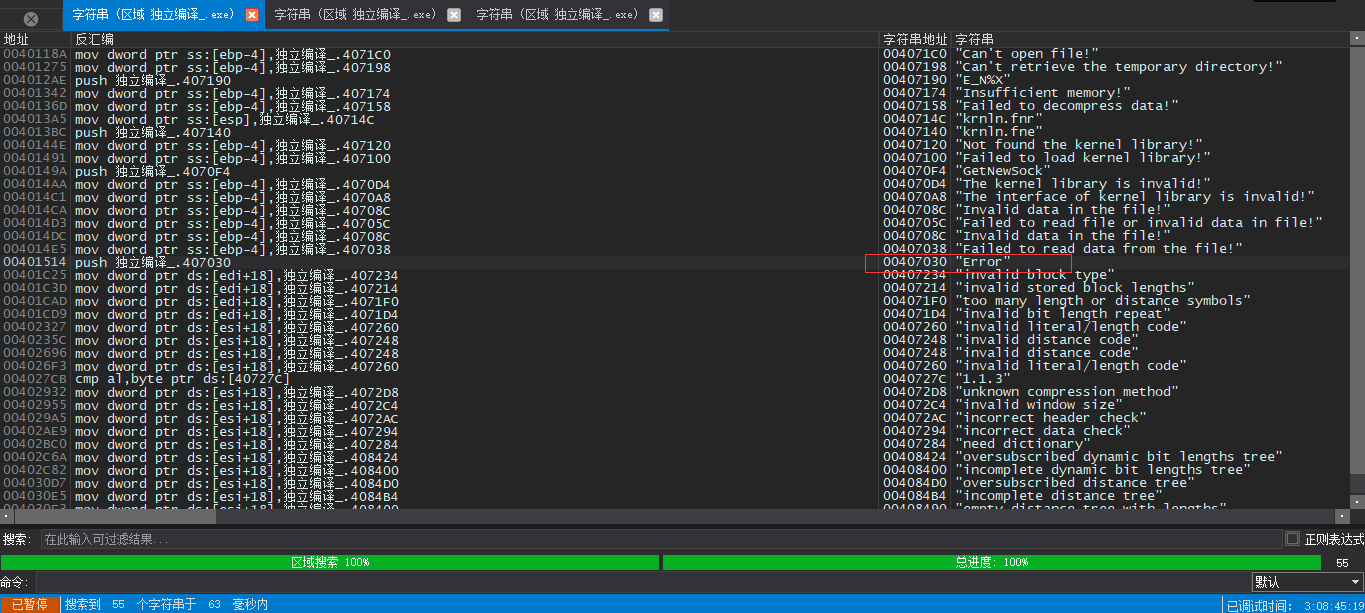Close the second 字符串 tab

[454, 15]
